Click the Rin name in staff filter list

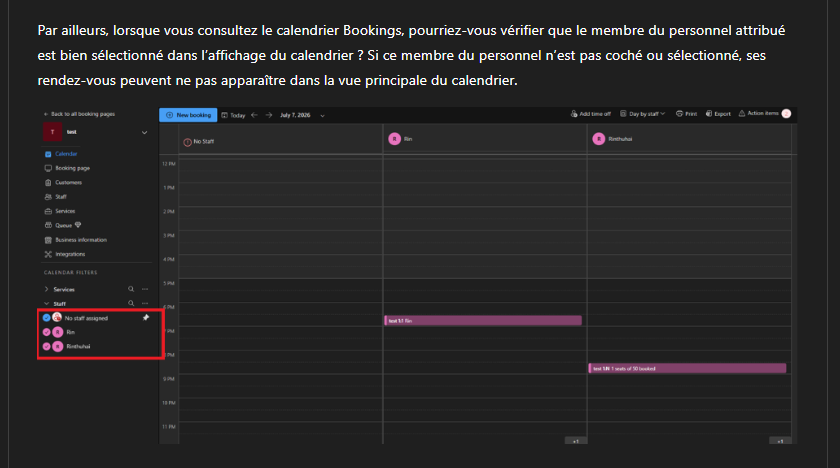click(x=71, y=333)
